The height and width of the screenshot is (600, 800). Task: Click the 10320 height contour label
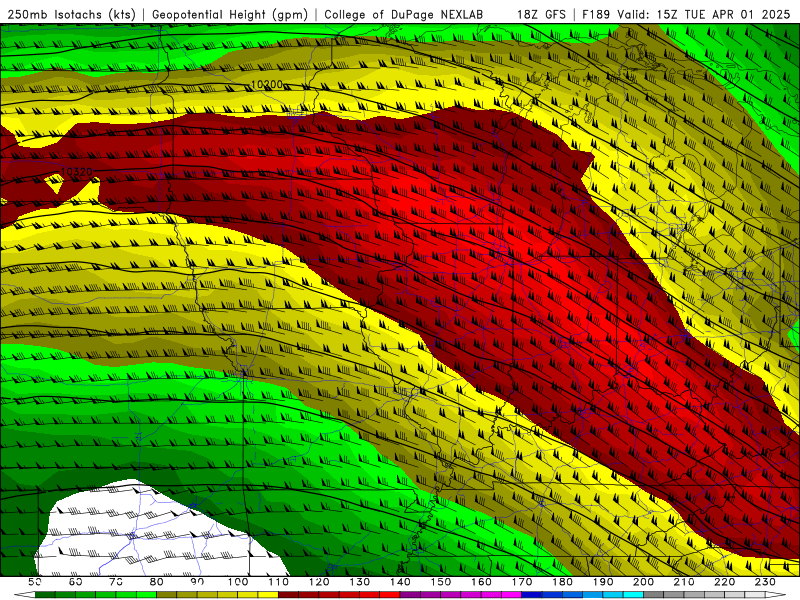[x=77, y=172]
